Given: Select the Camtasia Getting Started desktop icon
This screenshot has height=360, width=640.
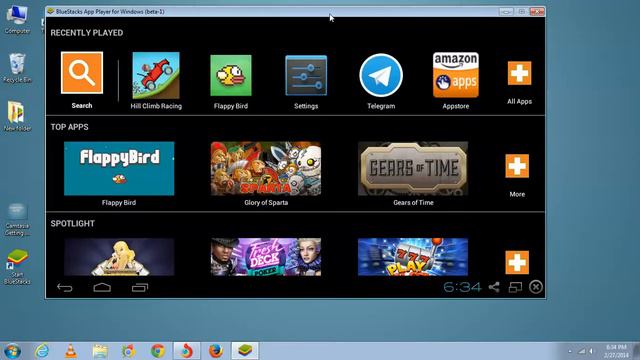Looking at the screenshot, I should coord(17,220).
